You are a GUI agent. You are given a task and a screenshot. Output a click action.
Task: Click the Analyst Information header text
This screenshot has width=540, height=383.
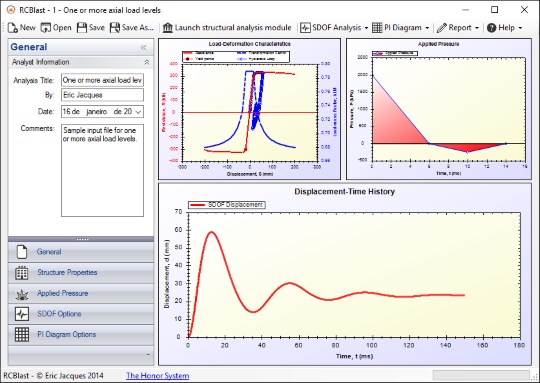click(x=41, y=62)
